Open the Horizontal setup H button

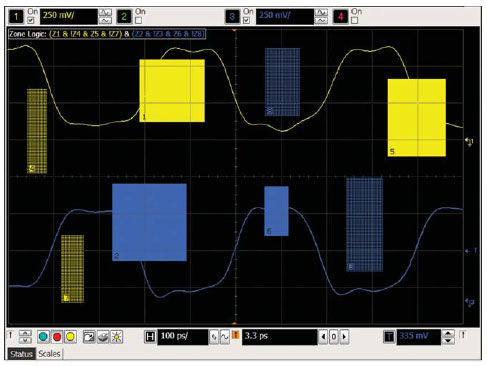[150, 337]
